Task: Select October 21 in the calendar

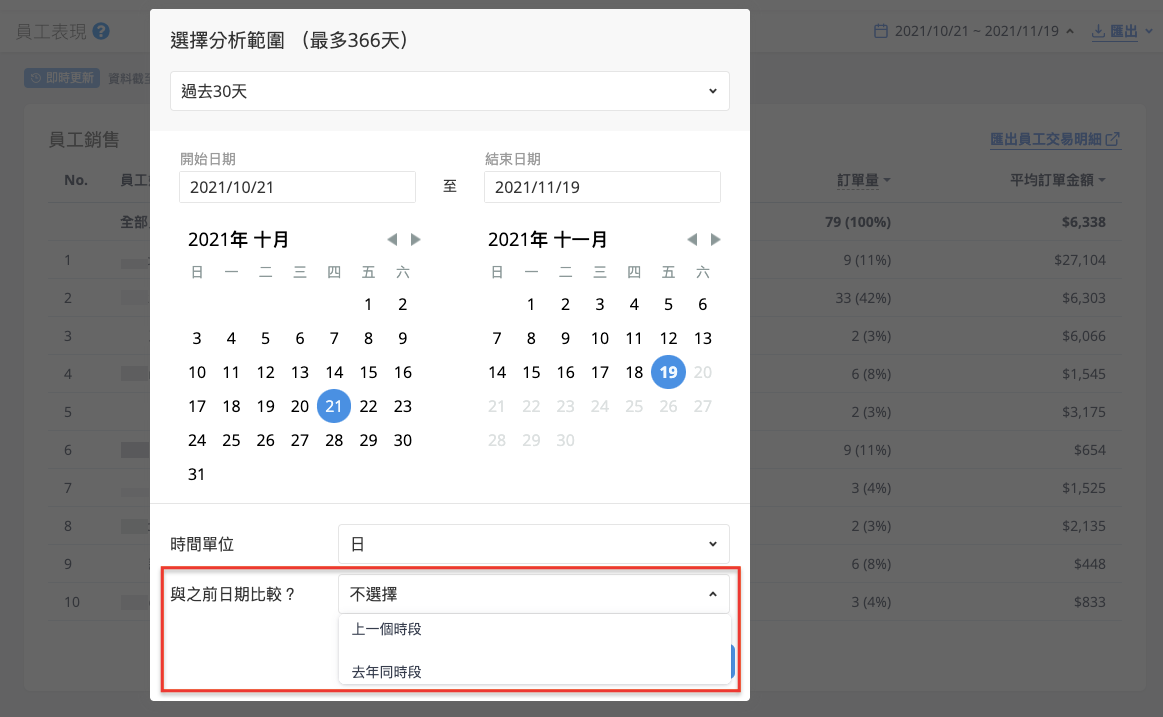Action: coord(334,406)
